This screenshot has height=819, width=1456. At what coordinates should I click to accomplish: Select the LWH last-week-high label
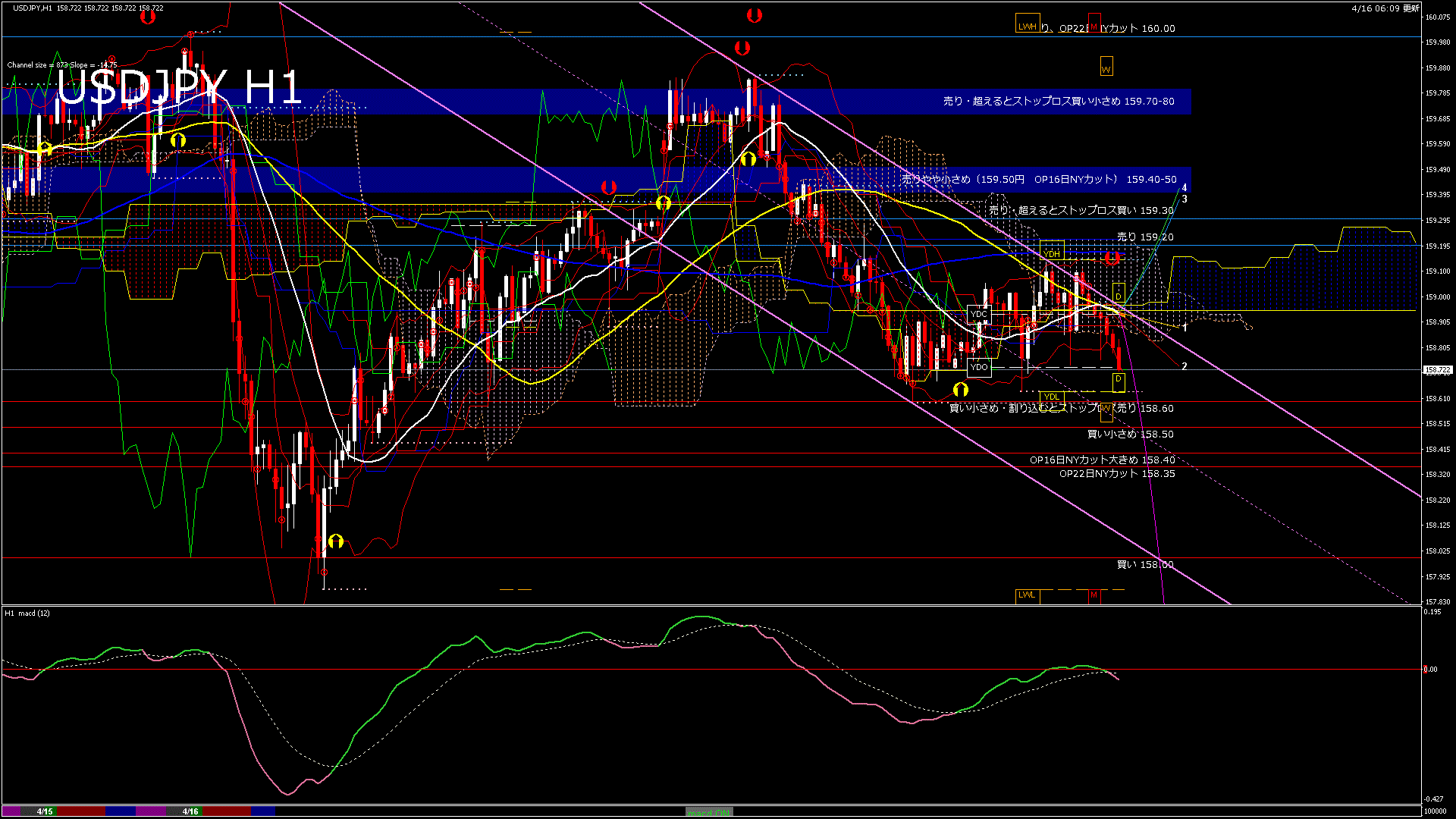[x=1028, y=24]
